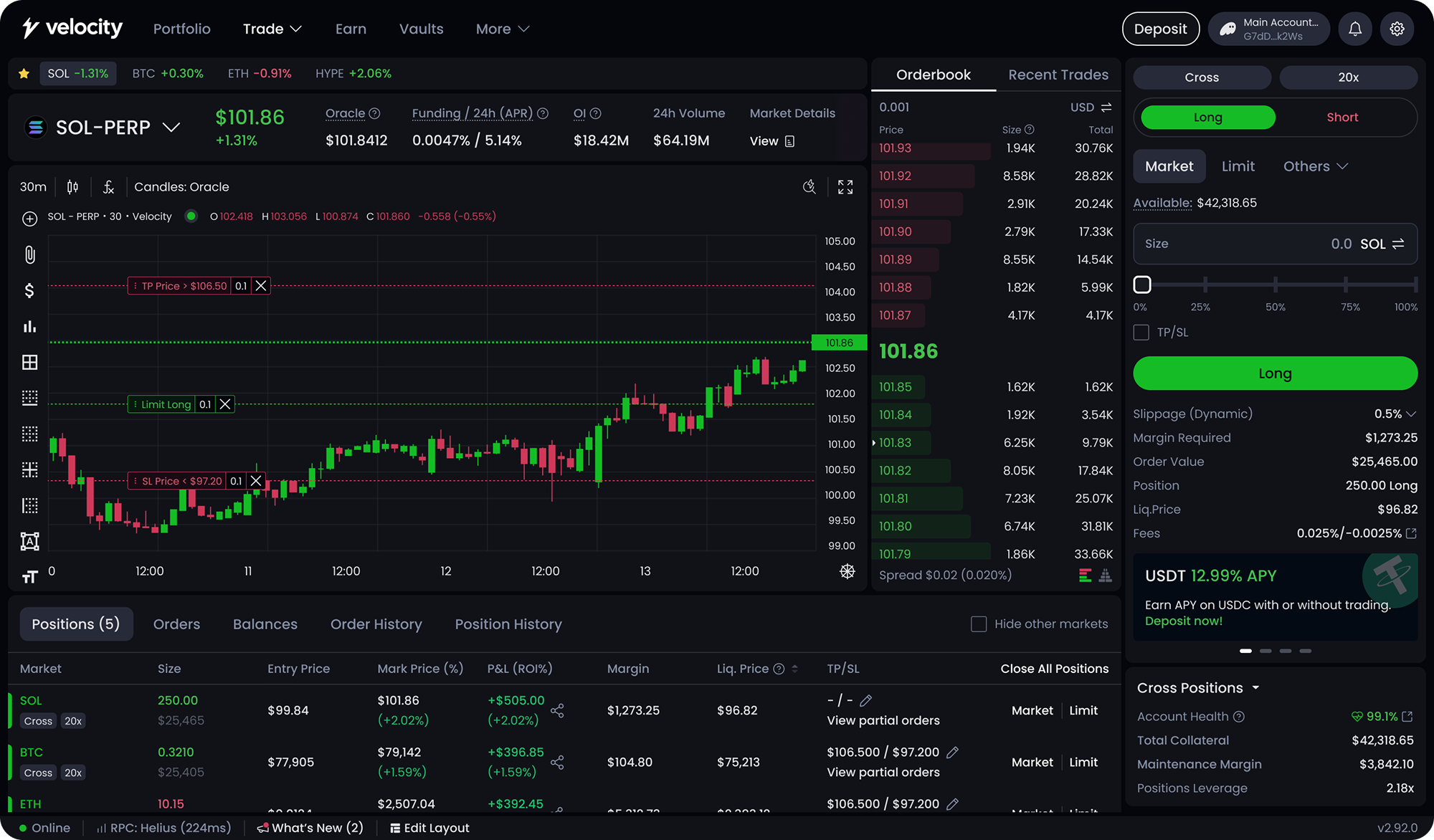Share the BTC position P&L
1434x840 pixels.
[557, 762]
